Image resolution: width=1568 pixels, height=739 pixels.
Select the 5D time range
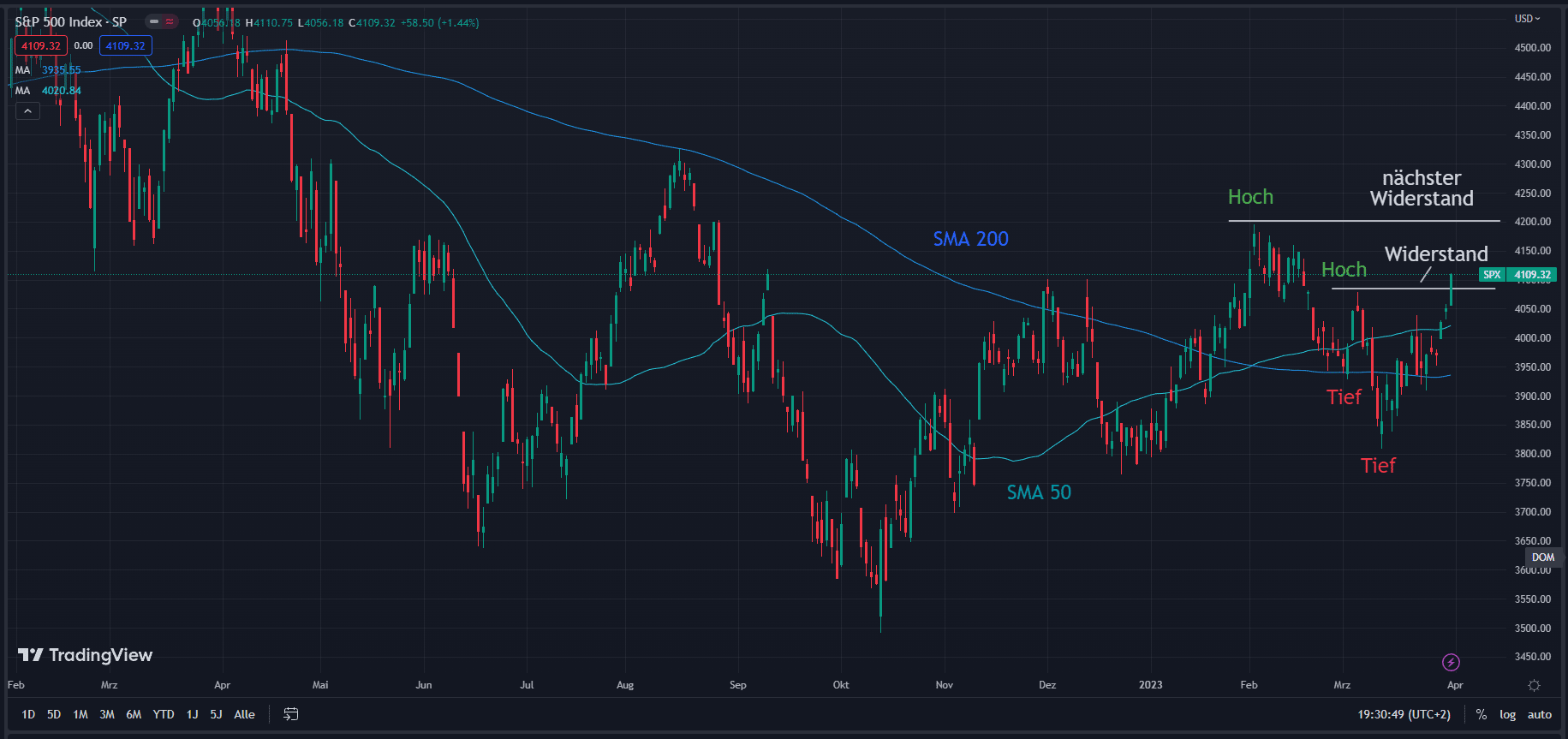54,714
